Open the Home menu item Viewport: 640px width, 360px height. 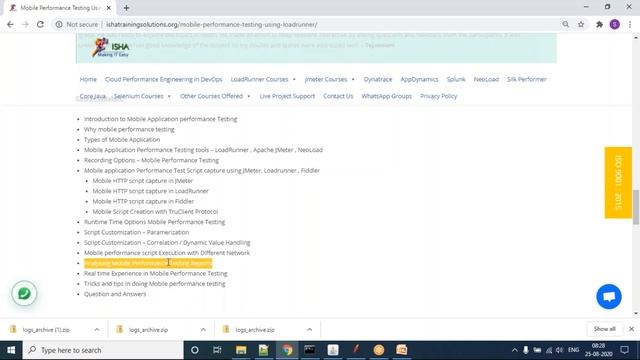88,79
